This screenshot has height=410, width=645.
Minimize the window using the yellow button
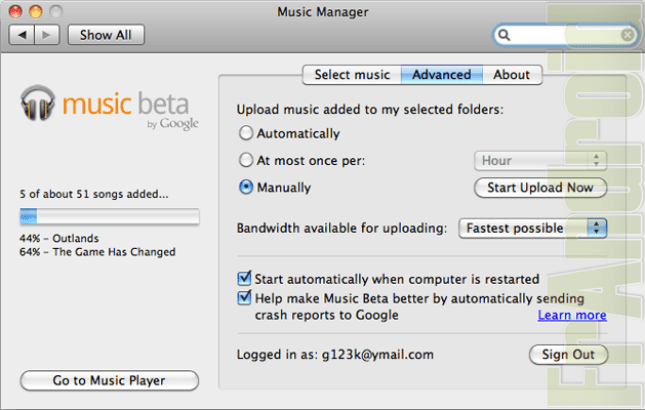pyautogui.click(x=36, y=11)
